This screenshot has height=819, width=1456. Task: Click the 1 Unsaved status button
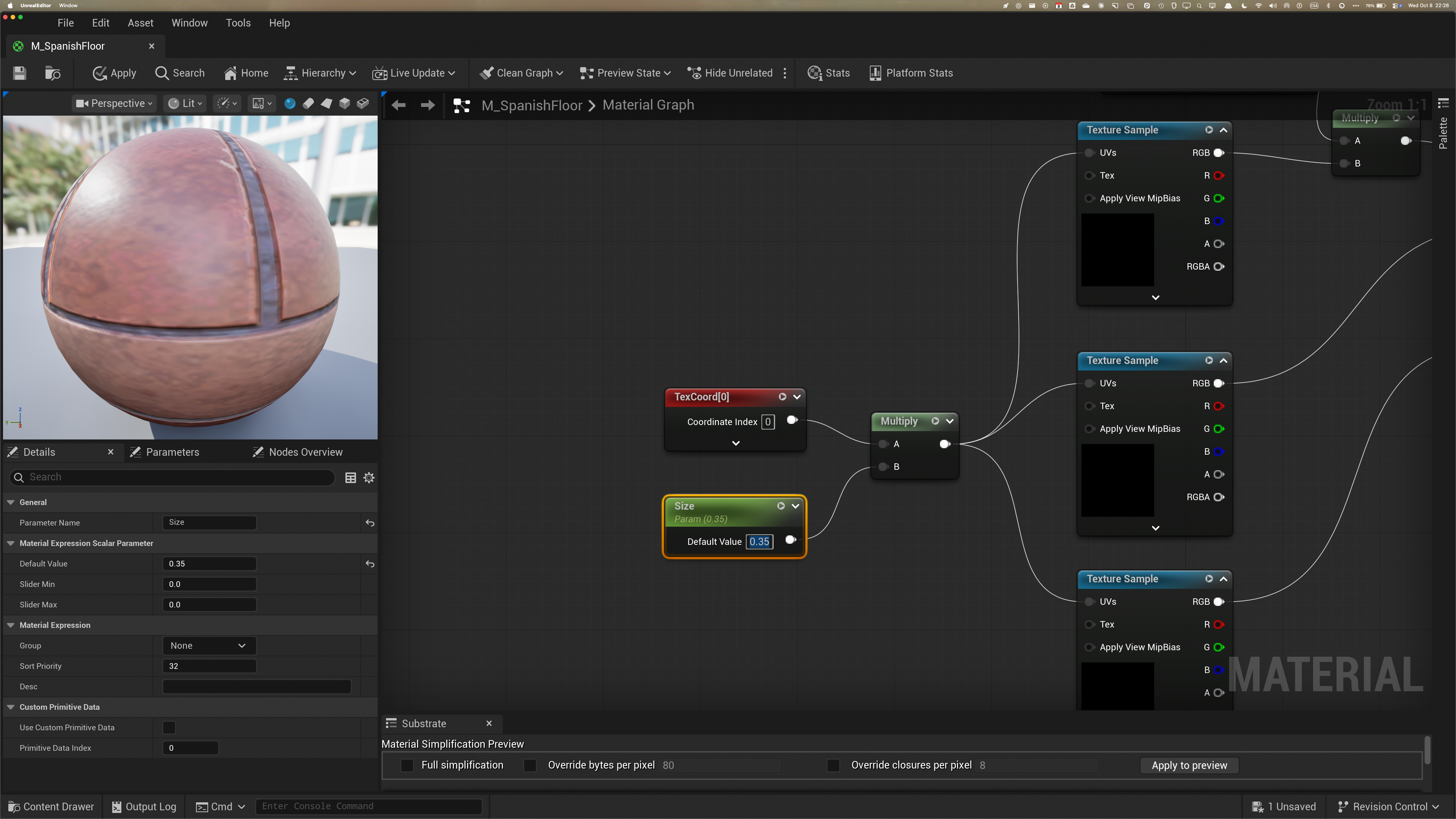coord(1284,806)
